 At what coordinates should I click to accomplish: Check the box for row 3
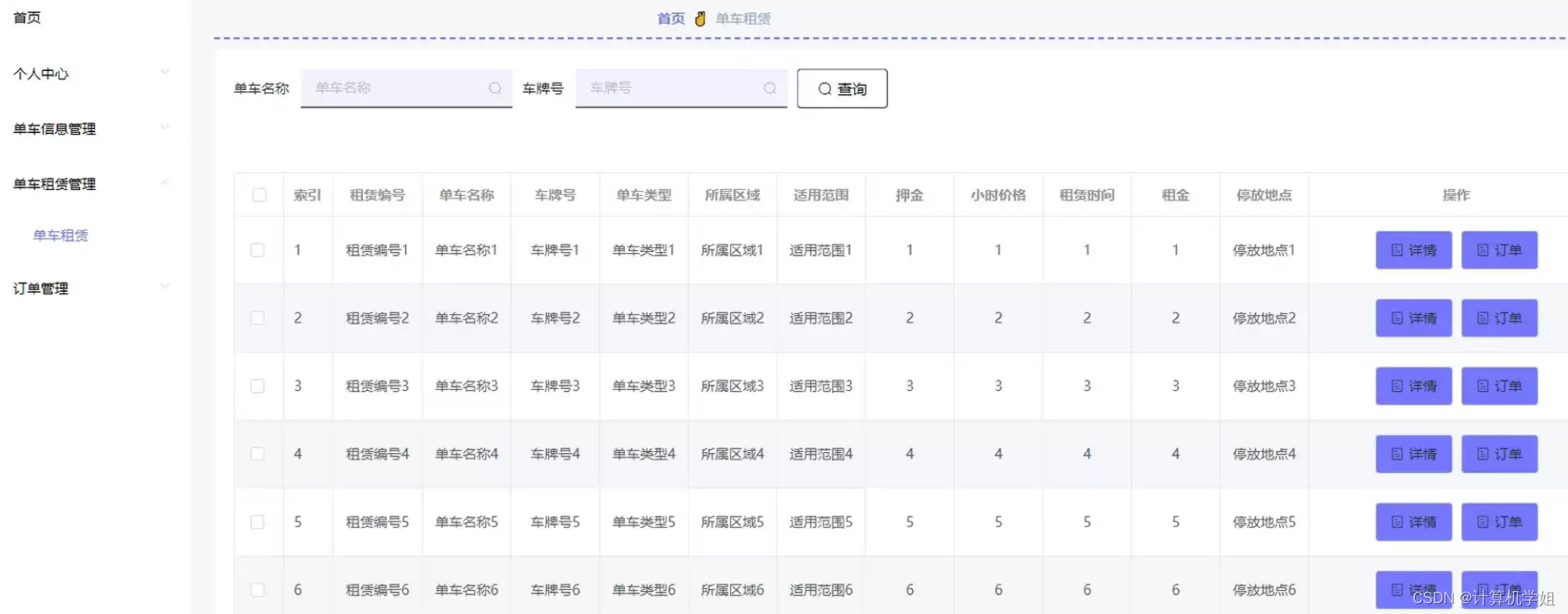click(258, 386)
